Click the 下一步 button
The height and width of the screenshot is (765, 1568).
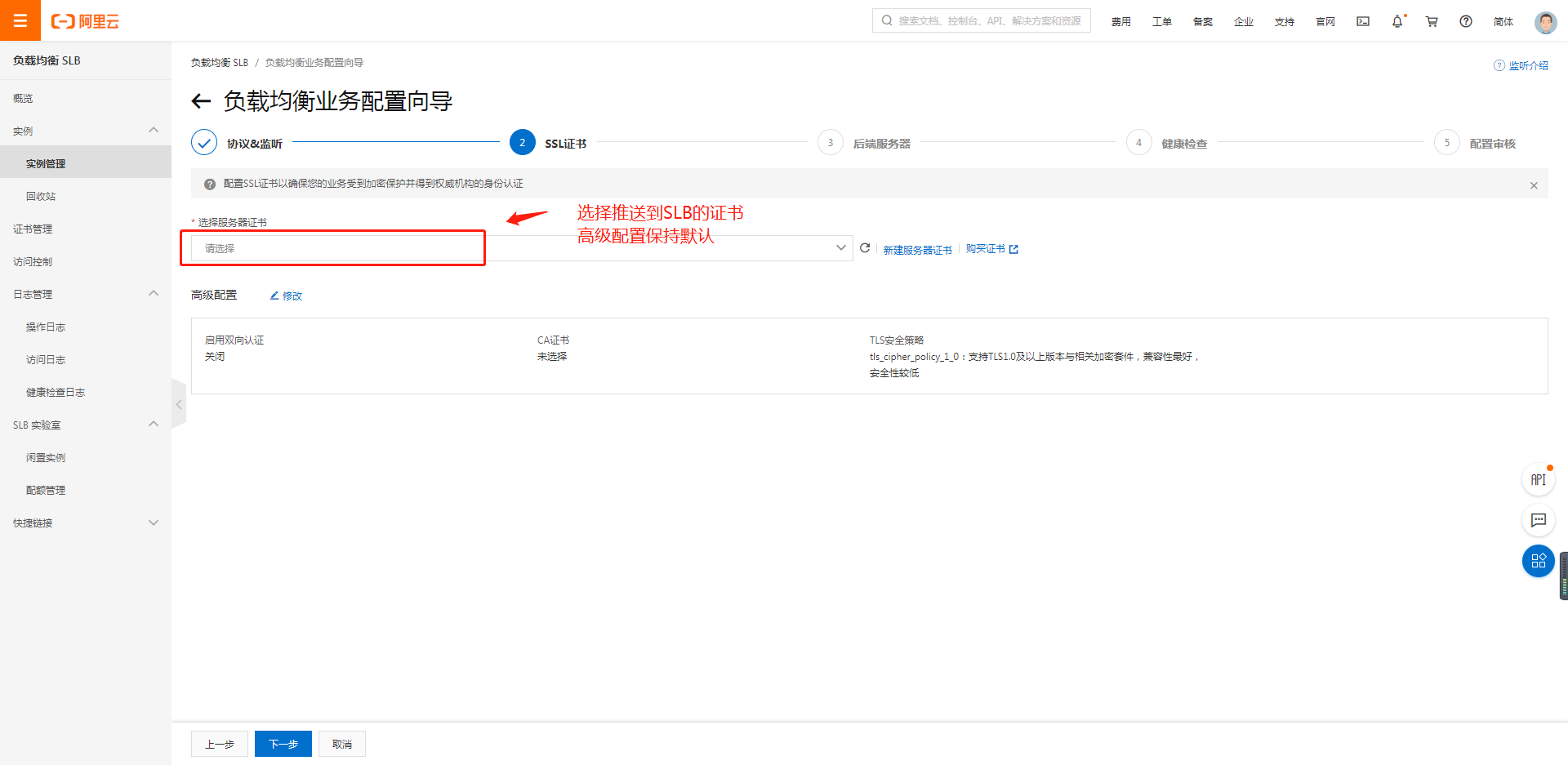pos(283,744)
